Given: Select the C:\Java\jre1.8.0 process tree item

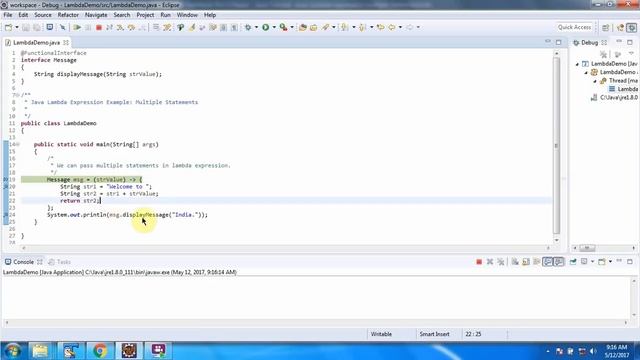Looking at the screenshot, I should (615, 98).
